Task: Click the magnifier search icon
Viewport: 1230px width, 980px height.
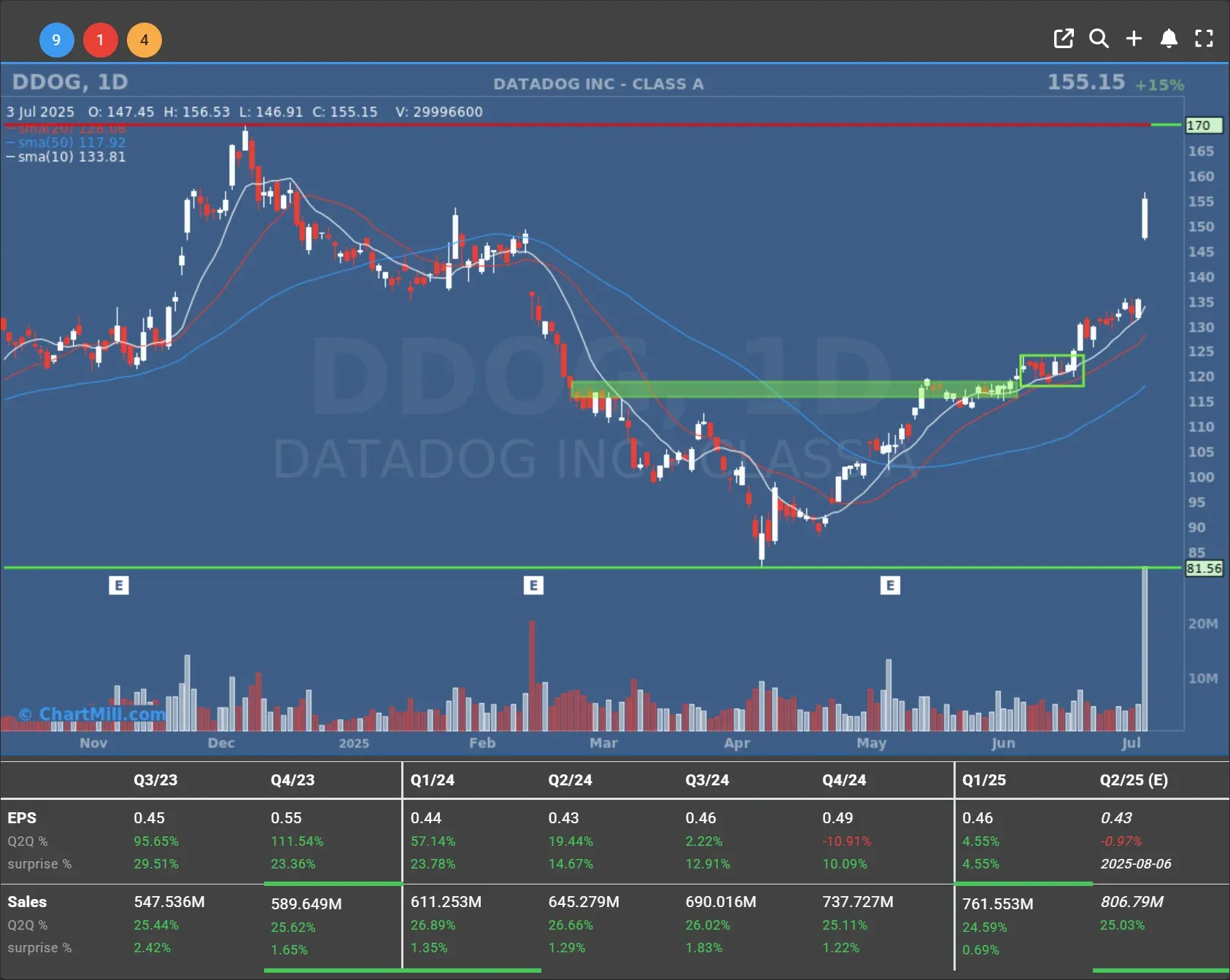Action: [1099, 39]
